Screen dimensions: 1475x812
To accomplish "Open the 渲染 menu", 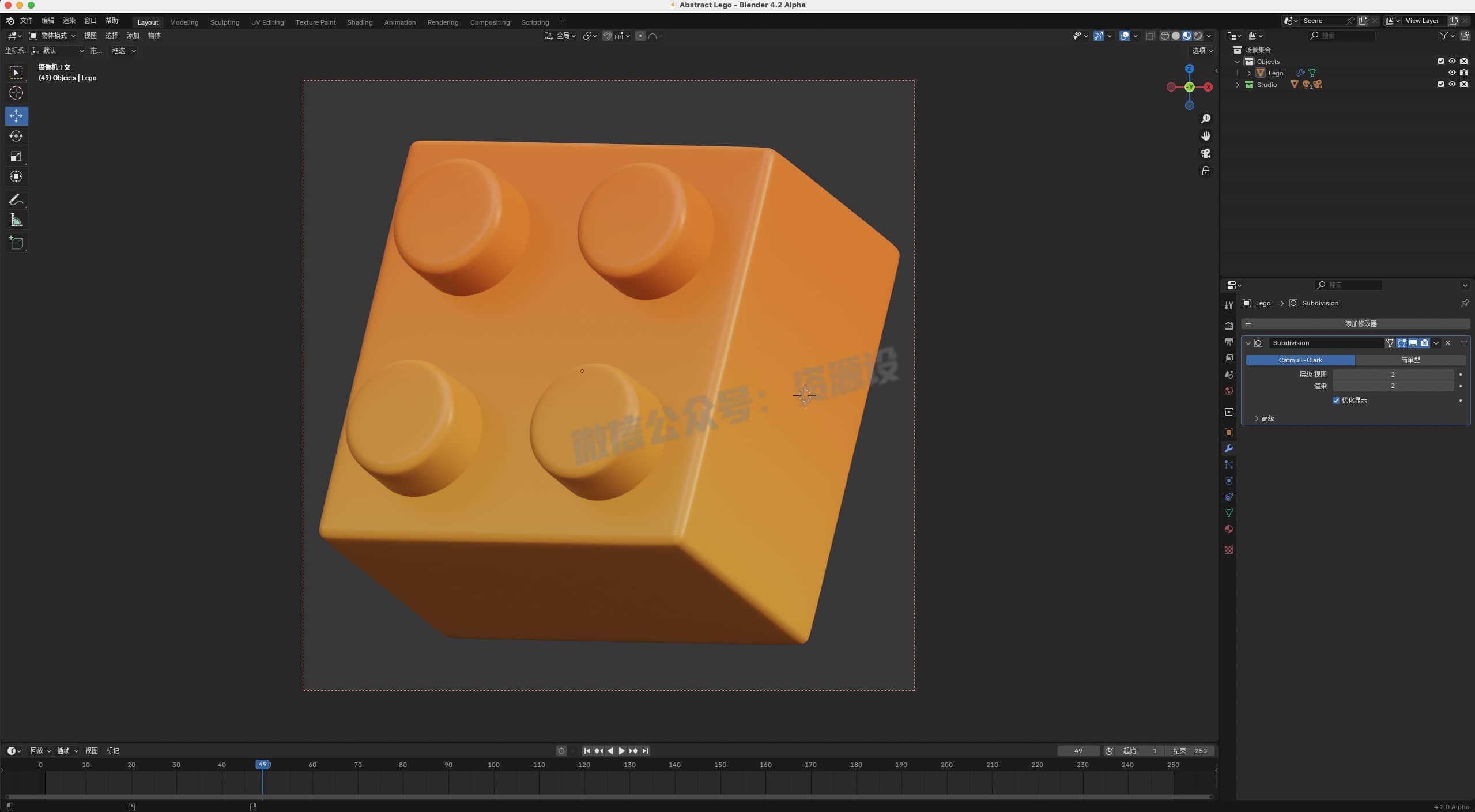I will point(69,21).
